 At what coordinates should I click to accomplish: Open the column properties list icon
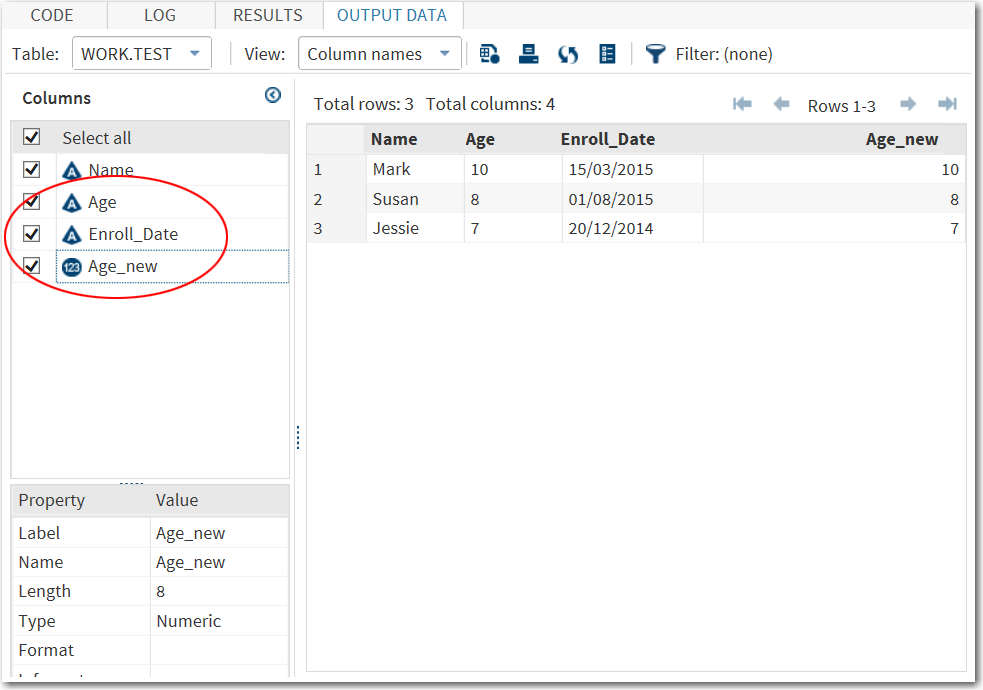607,53
